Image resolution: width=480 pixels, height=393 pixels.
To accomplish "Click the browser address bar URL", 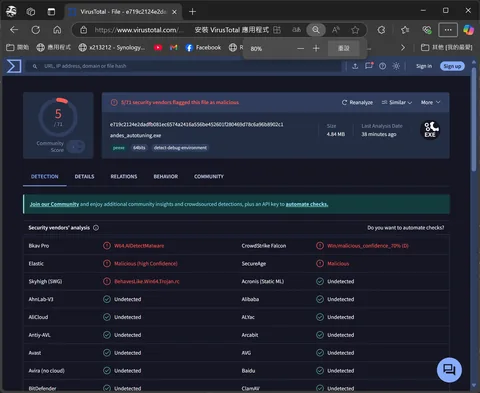I will [139, 30].
